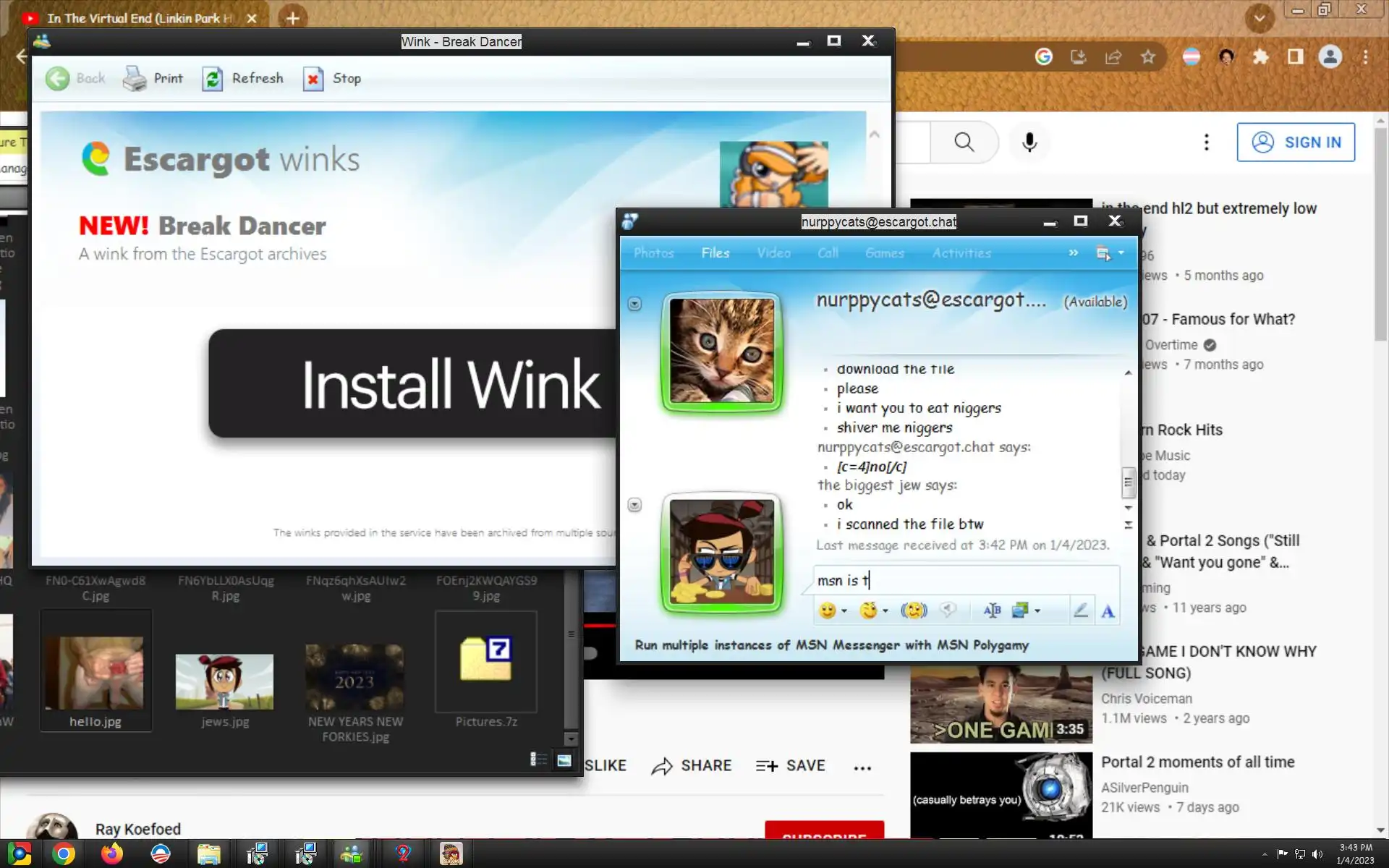Open the font style 'A' icon
Viewport: 1389px width, 868px height.
click(1108, 611)
